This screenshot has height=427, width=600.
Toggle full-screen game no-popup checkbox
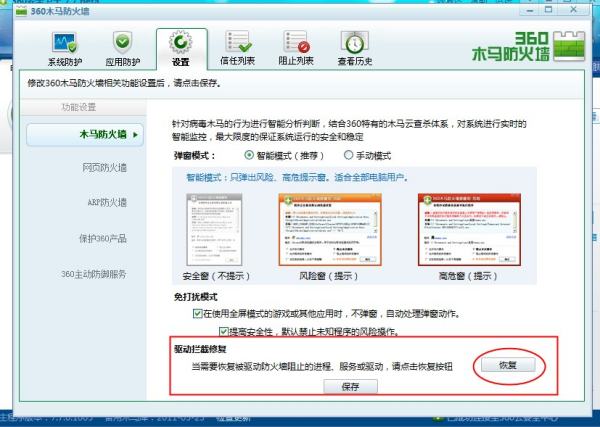tap(197, 314)
